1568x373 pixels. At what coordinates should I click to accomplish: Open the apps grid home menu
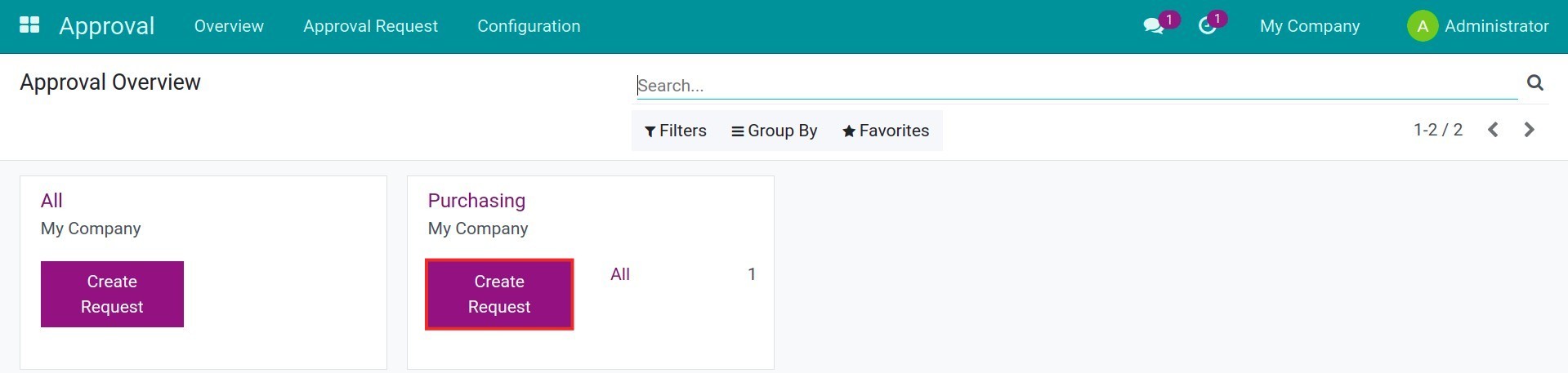click(x=29, y=25)
